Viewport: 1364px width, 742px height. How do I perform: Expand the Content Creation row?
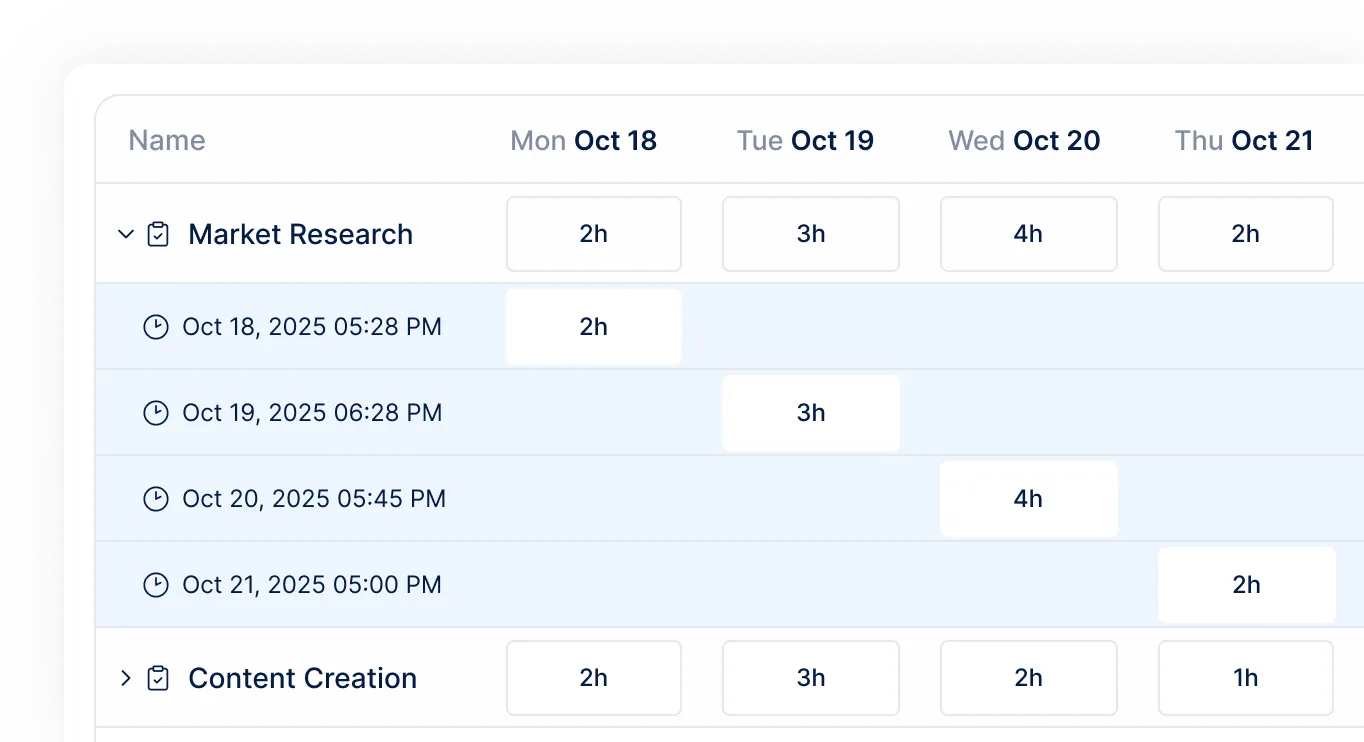pos(126,678)
